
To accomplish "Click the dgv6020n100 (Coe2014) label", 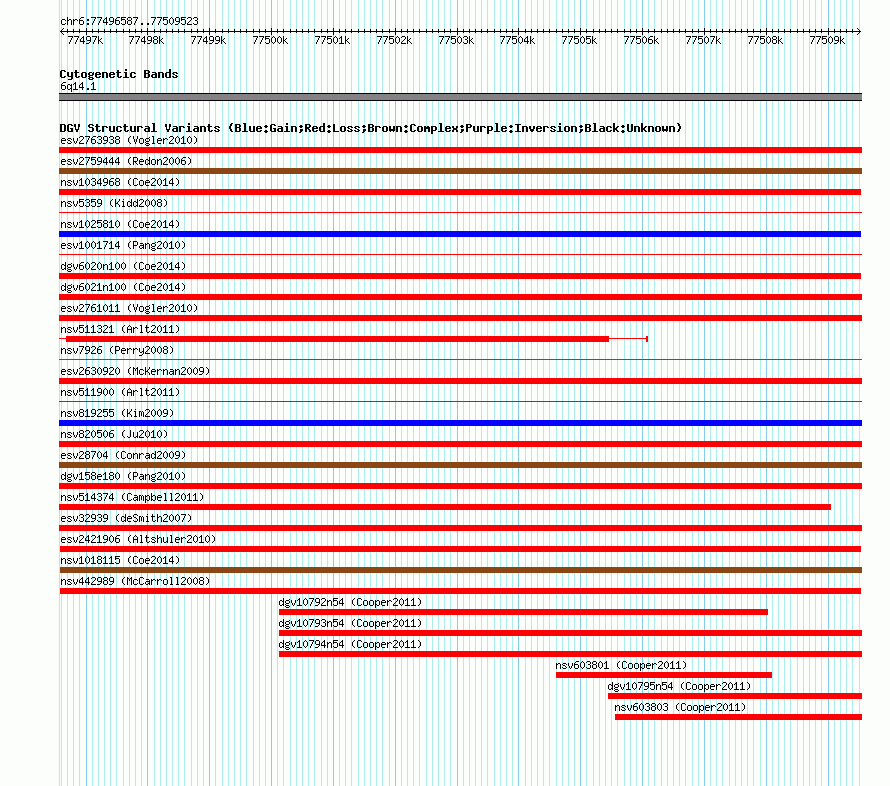I will [123, 266].
